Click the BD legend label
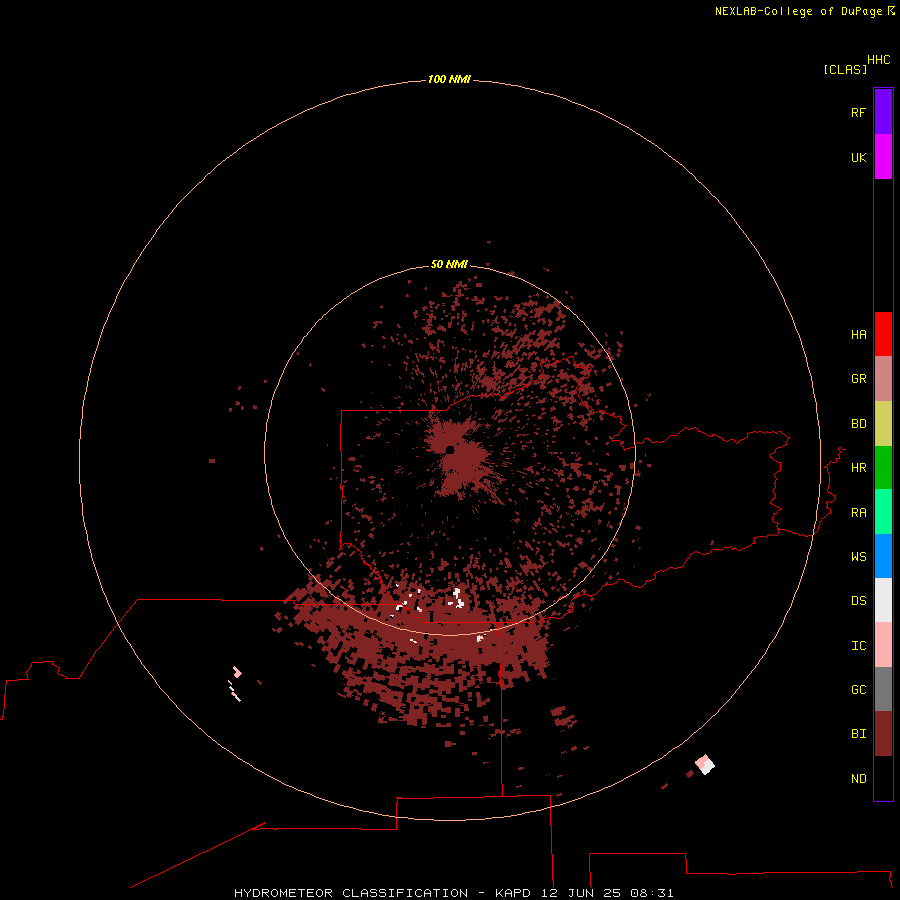 858,424
